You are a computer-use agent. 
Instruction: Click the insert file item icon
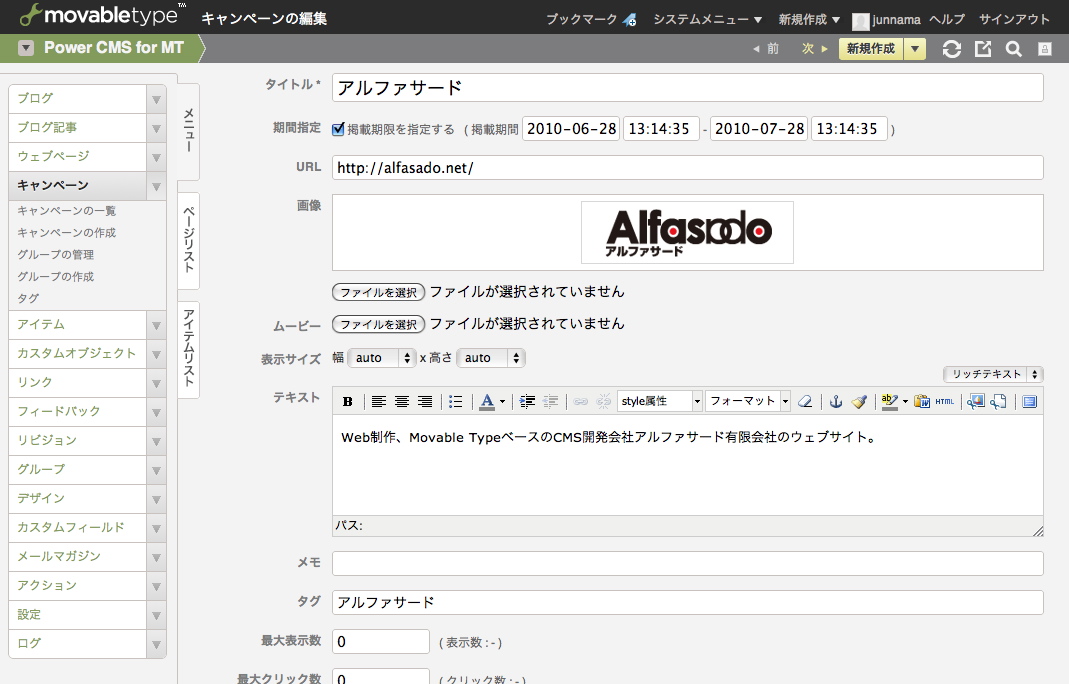coord(999,402)
